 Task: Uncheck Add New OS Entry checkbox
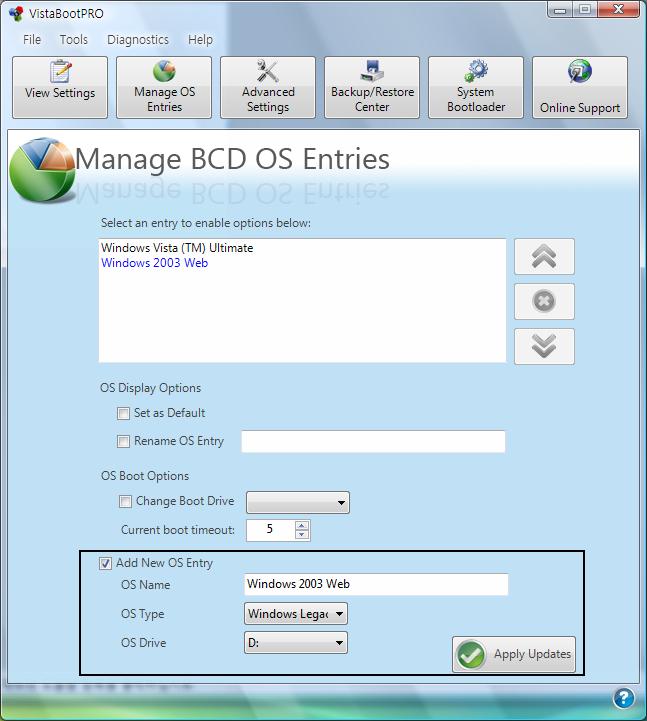pyautogui.click(x=105, y=563)
